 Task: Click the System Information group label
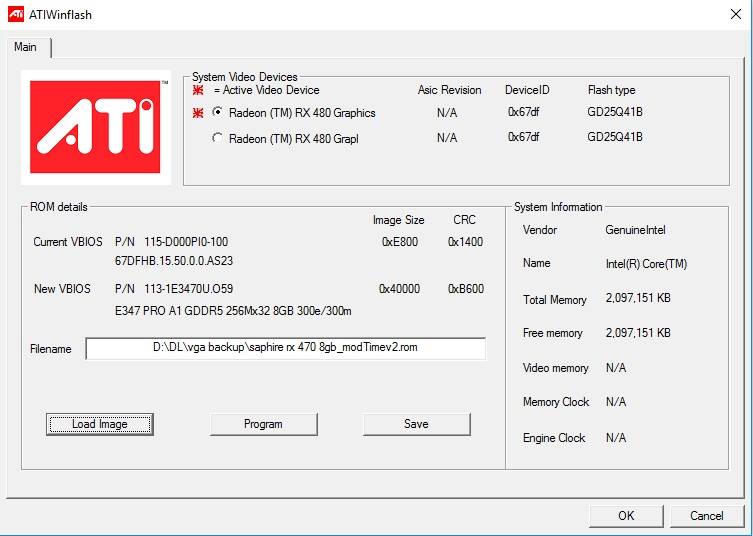(558, 207)
